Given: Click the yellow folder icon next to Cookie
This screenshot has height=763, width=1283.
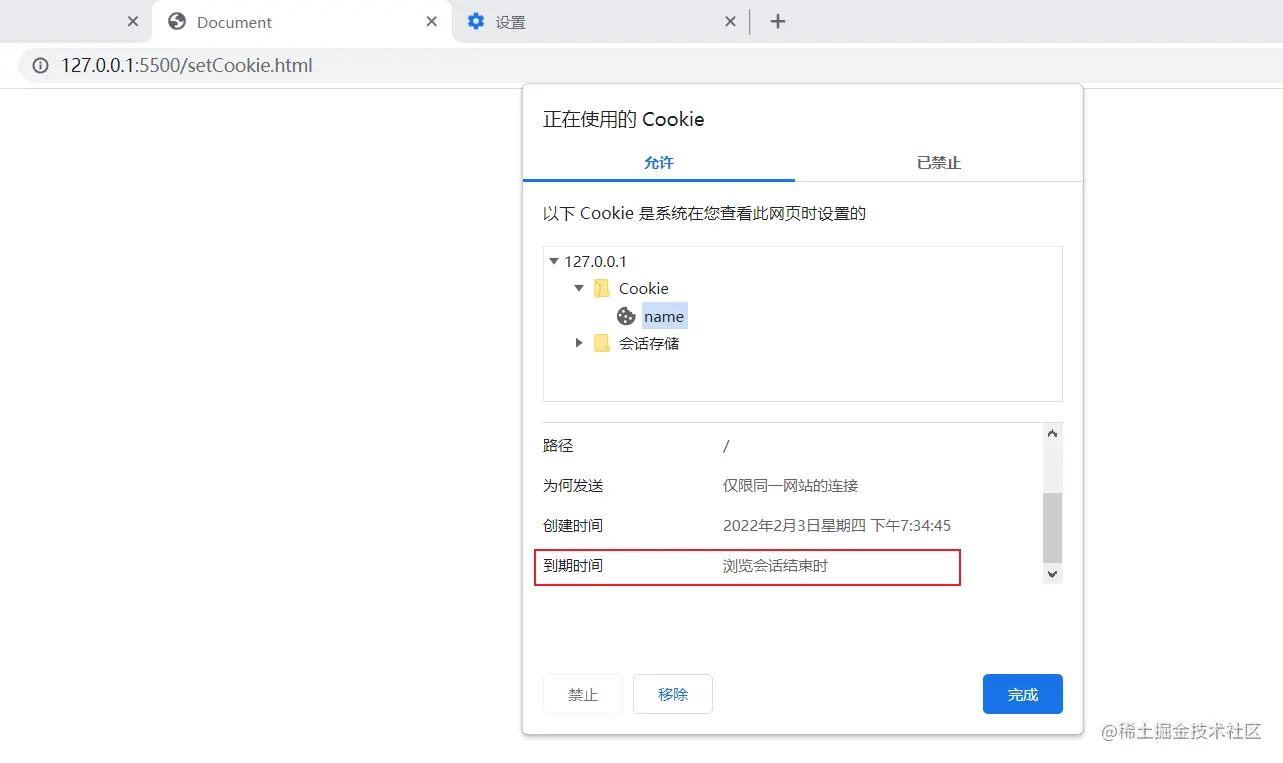Looking at the screenshot, I should coord(601,288).
